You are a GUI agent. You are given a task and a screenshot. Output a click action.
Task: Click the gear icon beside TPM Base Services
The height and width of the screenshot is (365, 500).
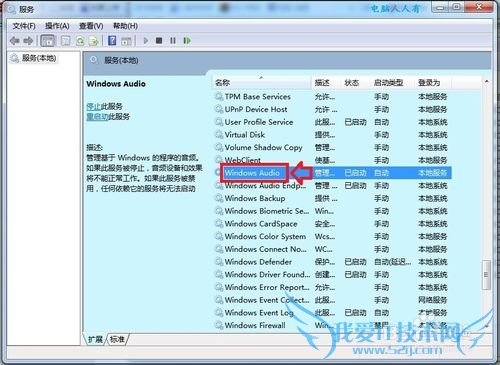(x=219, y=97)
